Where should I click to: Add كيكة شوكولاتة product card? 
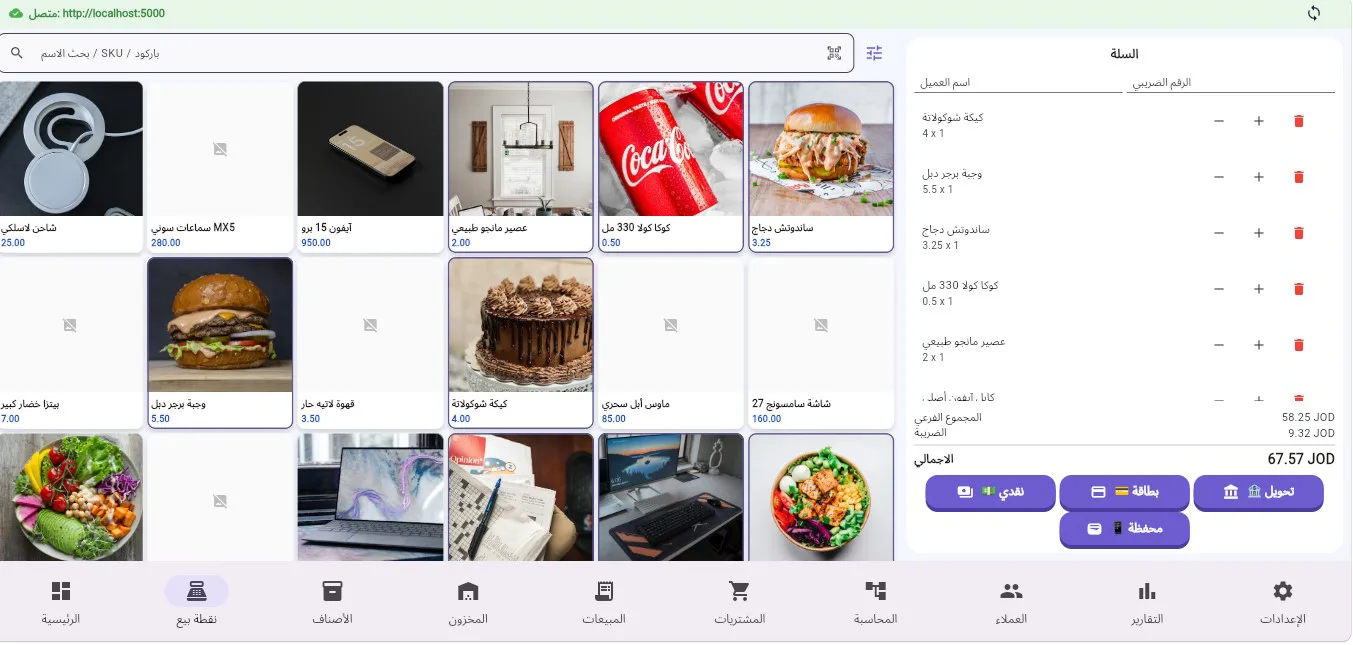point(521,343)
